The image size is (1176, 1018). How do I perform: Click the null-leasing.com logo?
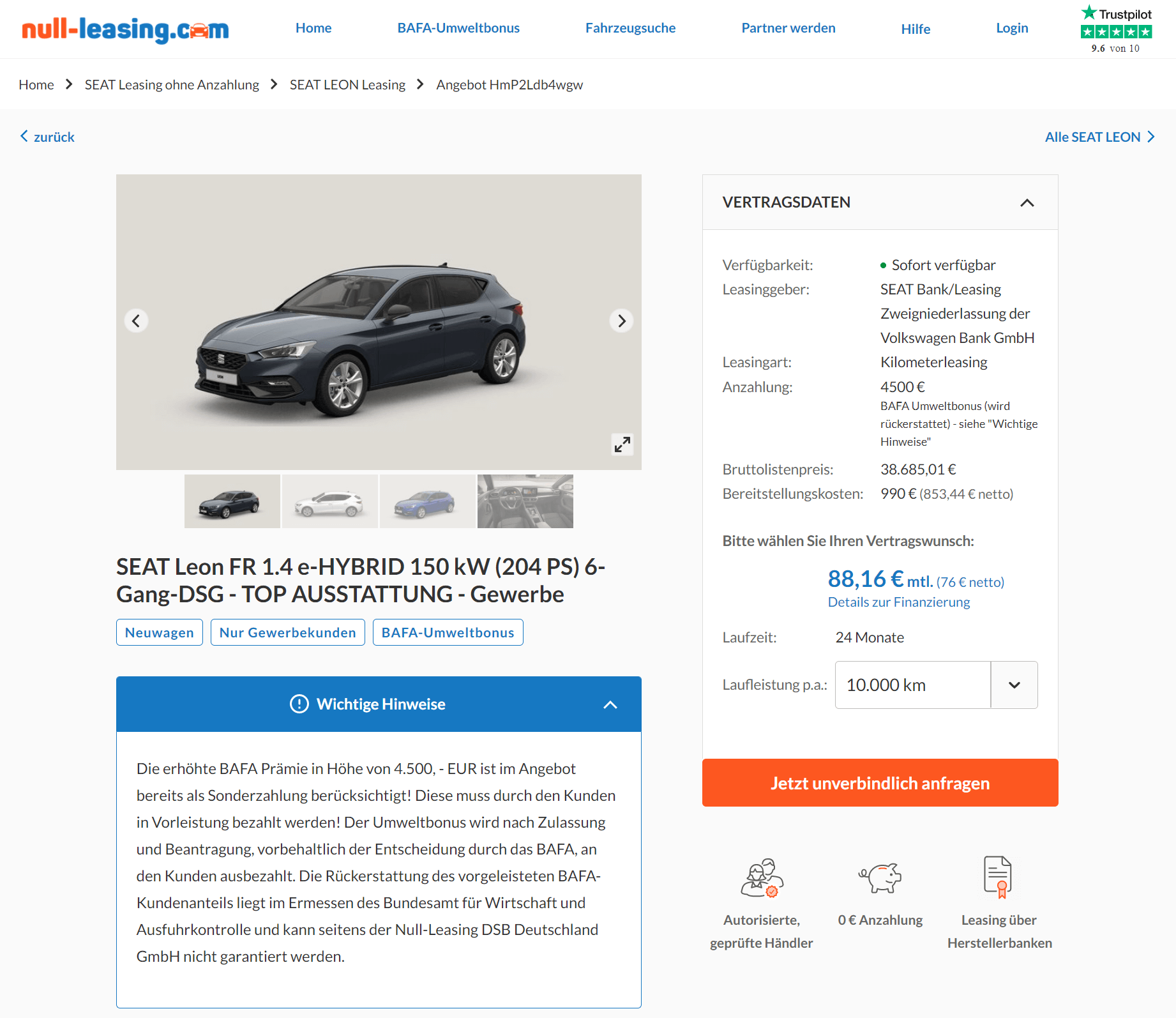click(125, 29)
